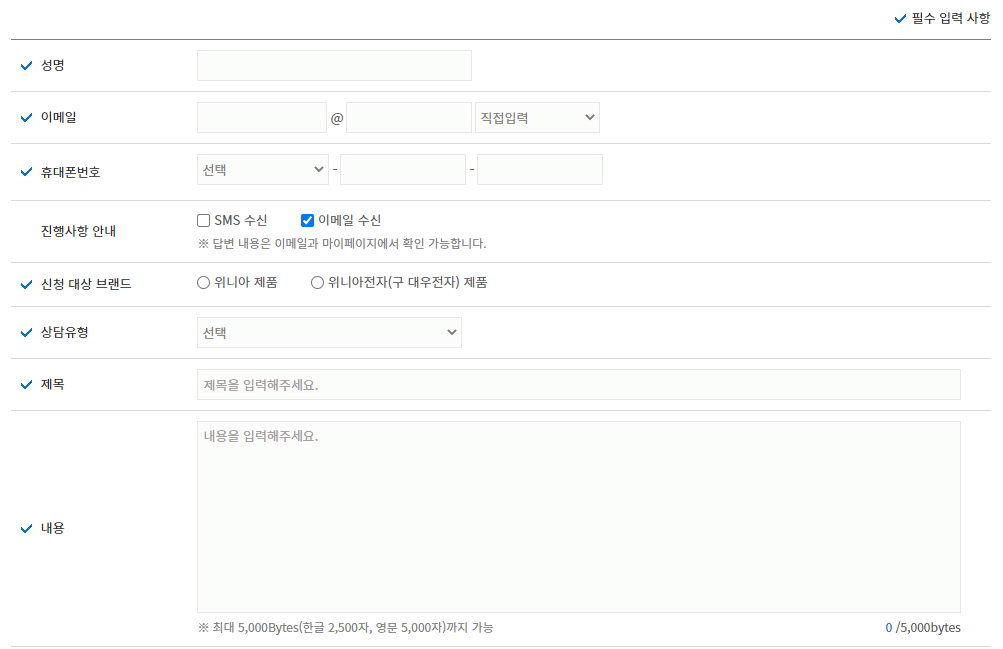
Task: Click the check icon beside 성명 label
Action: click(26, 65)
